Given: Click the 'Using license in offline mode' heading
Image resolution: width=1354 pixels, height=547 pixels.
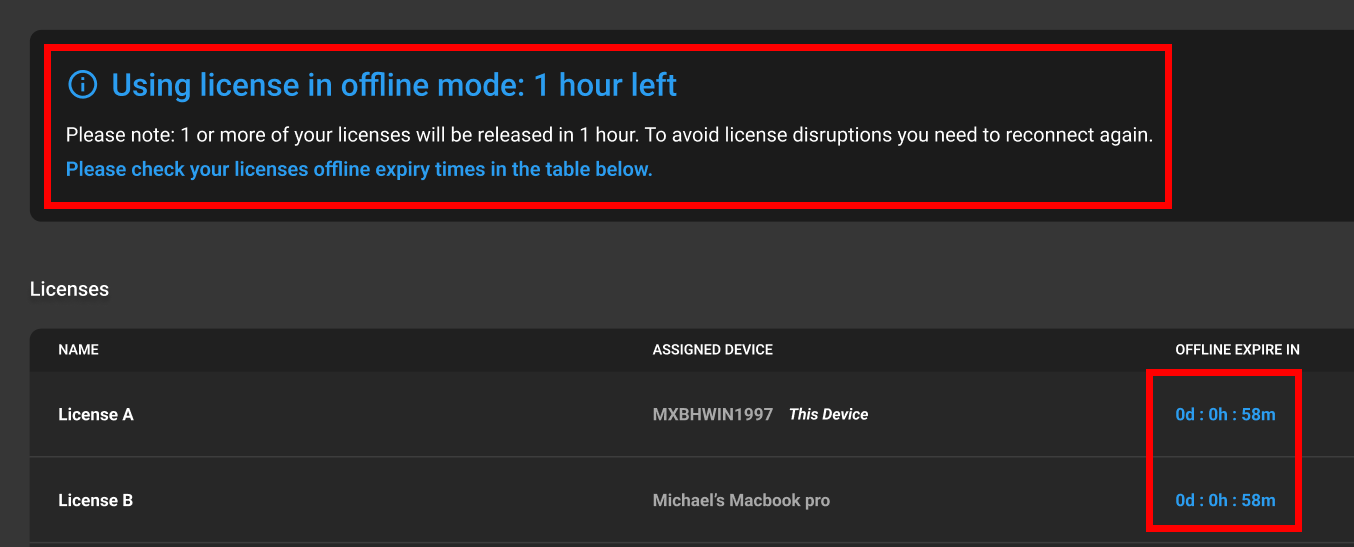Looking at the screenshot, I should click(318, 85).
